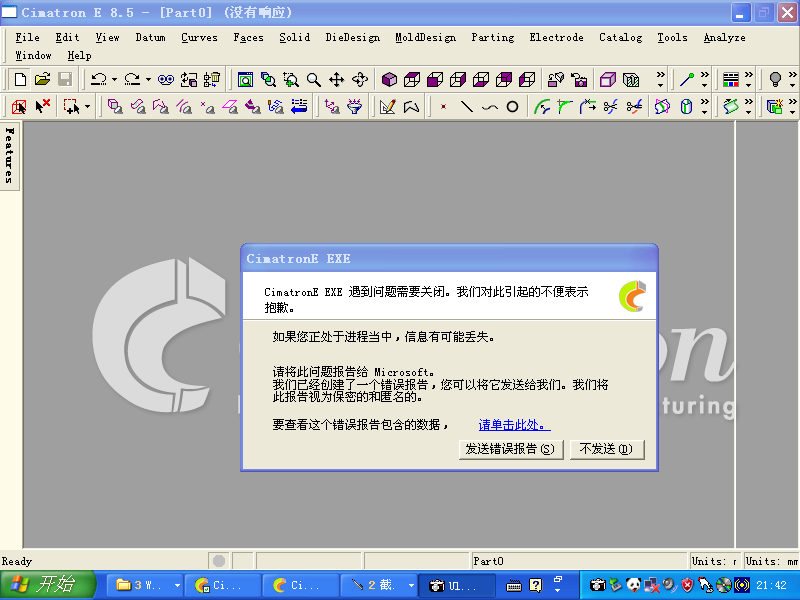Open the Features side tab
Viewport: 800px width, 600px height.
[x=10, y=155]
